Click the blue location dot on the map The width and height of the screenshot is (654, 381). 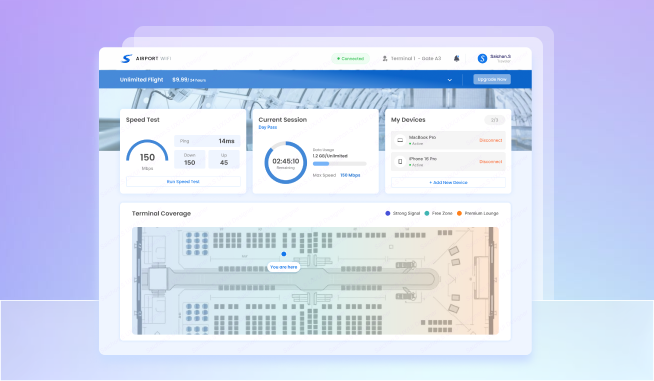(284, 254)
